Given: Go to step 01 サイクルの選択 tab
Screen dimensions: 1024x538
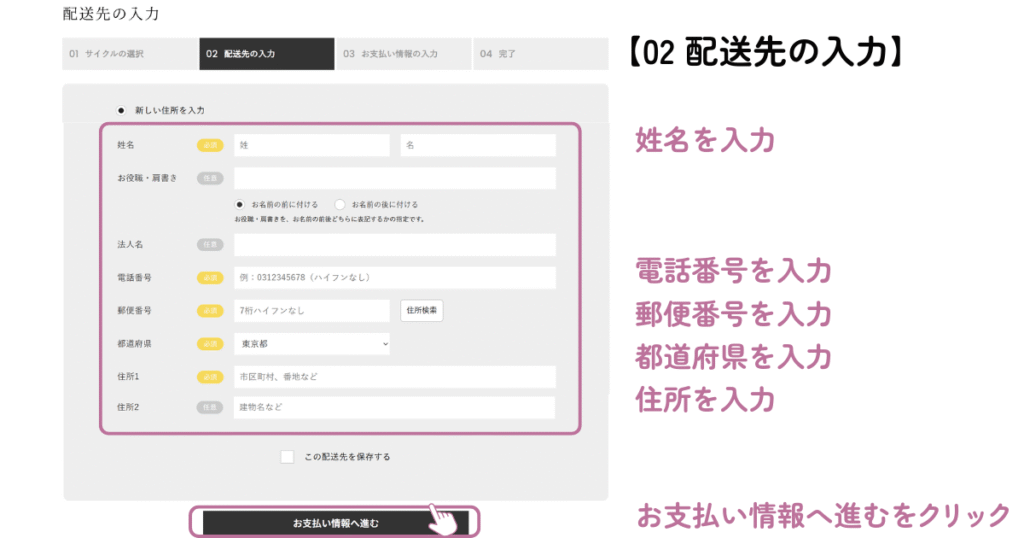Looking at the screenshot, I should point(130,54).
